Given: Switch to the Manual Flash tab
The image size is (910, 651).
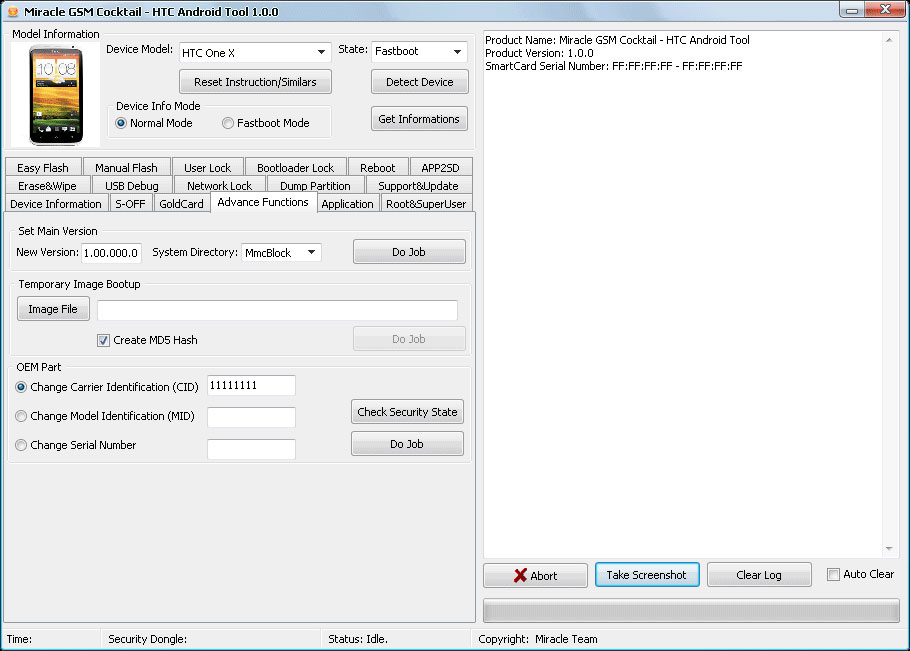Looking at the screenshot, I should click(126, 168).
